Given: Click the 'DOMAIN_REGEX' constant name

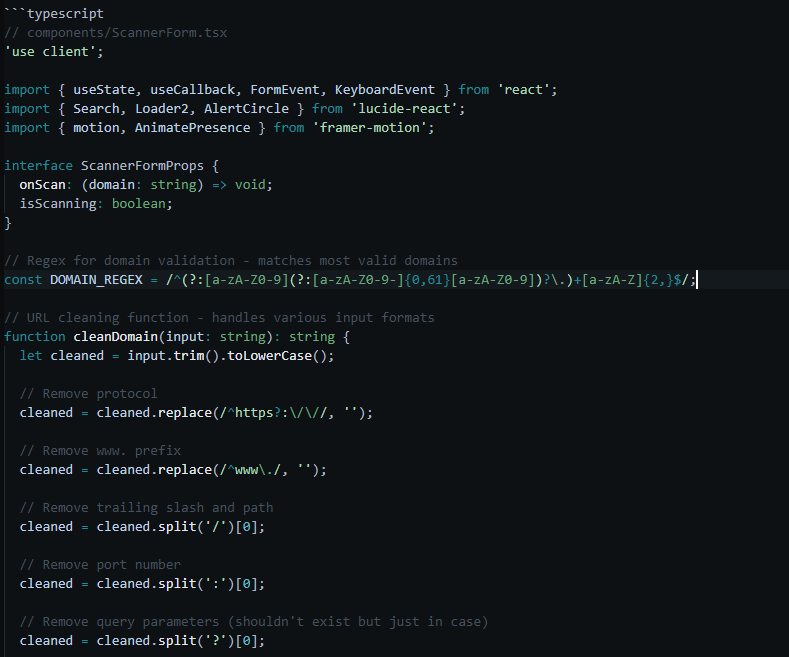Looking at the screenshot, I should 96,280.
